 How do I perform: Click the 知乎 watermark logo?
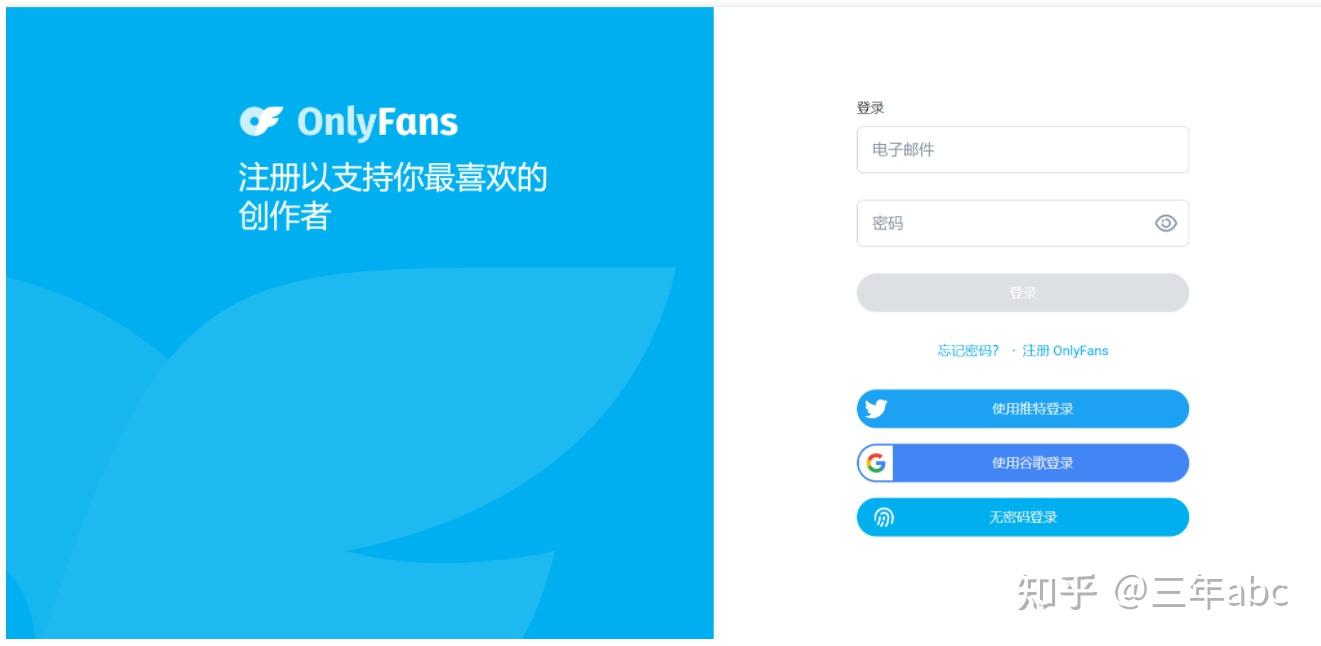(x=1058, y=593)
